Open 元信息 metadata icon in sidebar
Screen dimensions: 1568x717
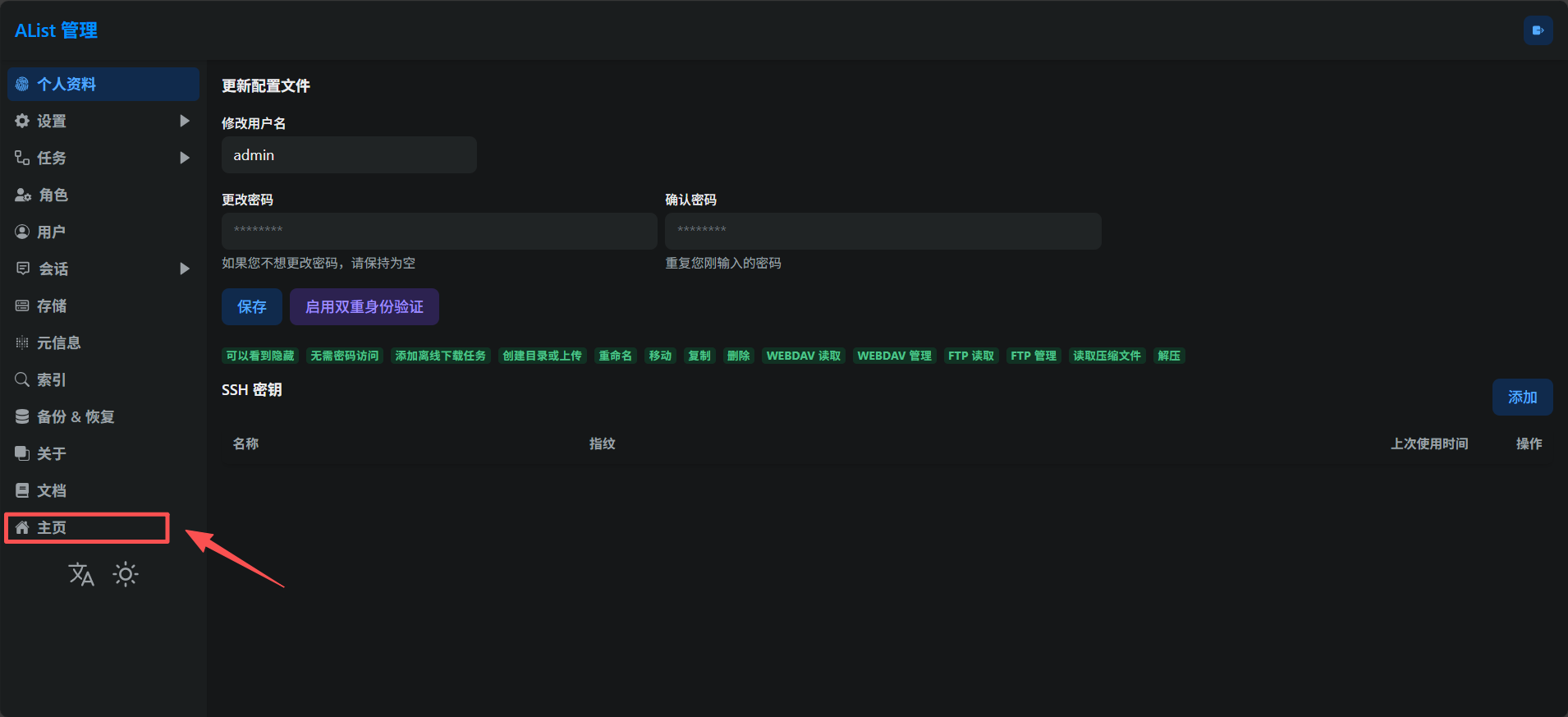coord(22,343)
